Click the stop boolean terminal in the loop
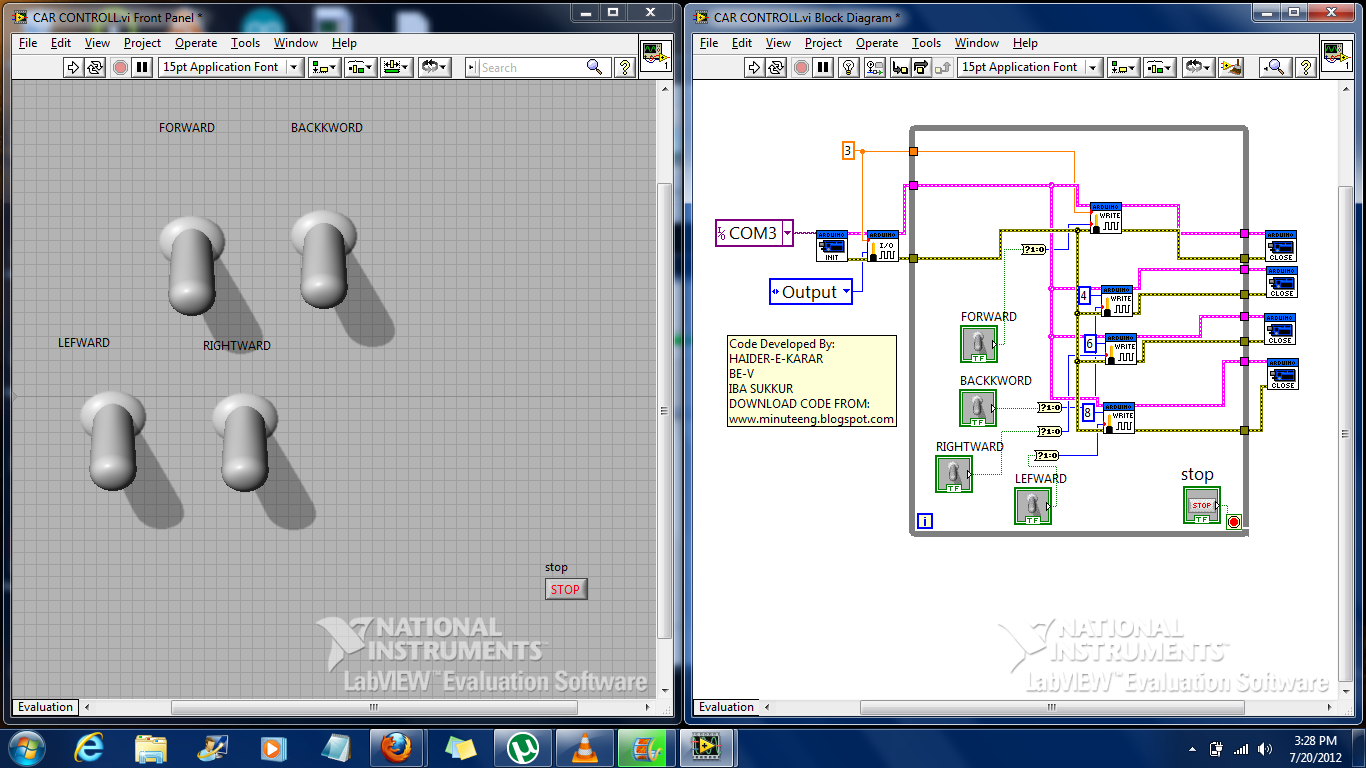1366x768 pixels. coord(1200,505)
